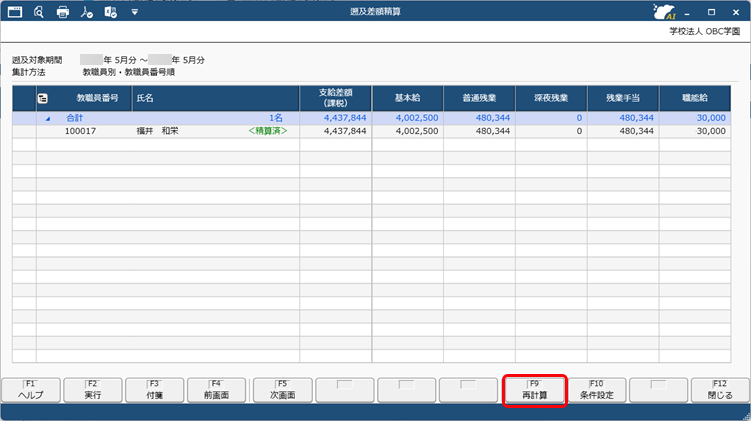752x421 pixels.
Task: Click the Excel export icon
Action: [111, 12]
